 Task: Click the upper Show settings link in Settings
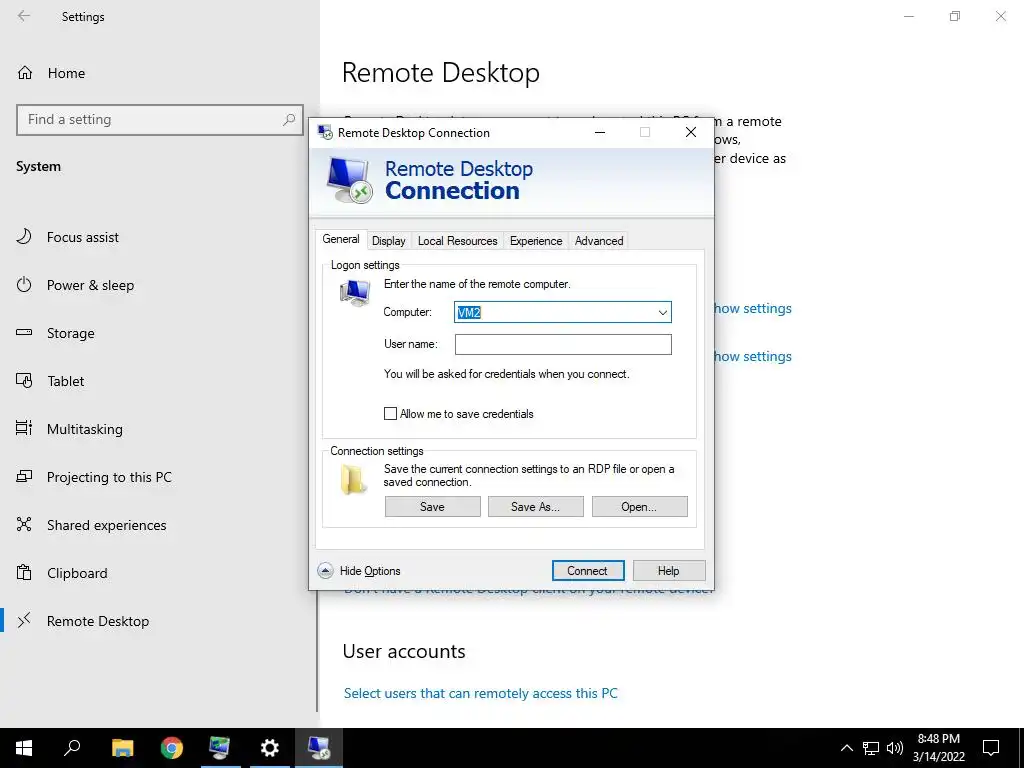point(753,308)
